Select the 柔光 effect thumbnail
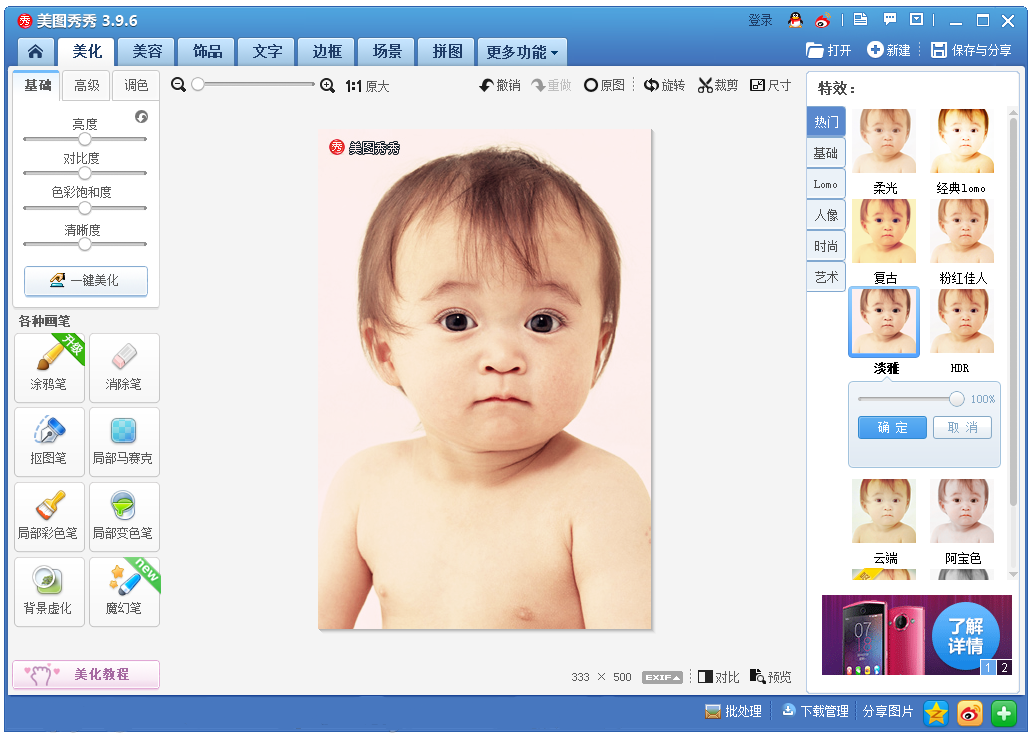 (x=884, y=143)
